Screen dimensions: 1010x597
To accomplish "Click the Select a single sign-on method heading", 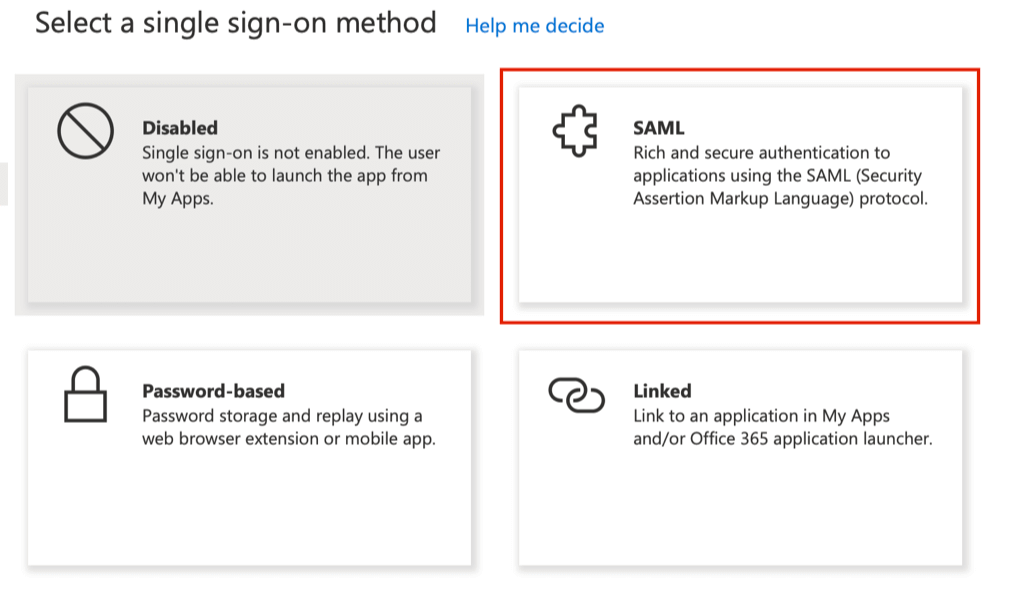I will coord(236,23).
